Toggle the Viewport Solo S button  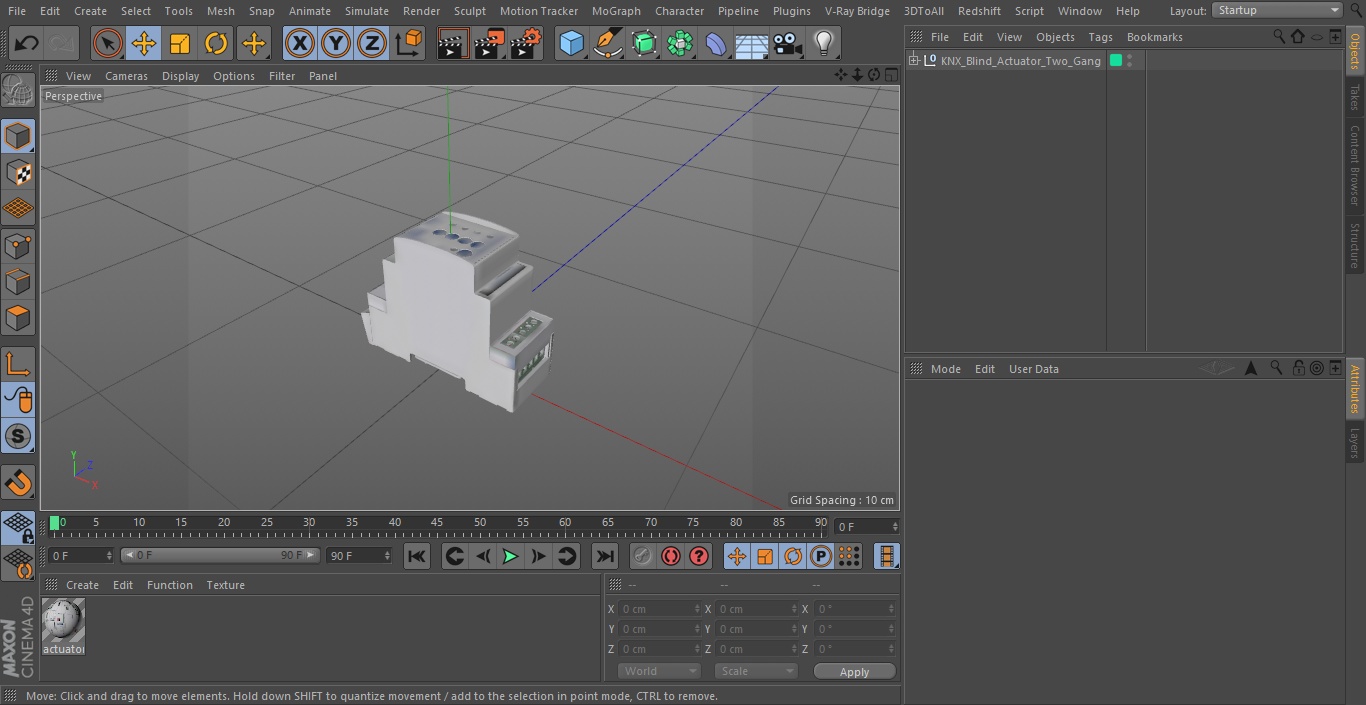pyautogui.click(x=18, y=436)
